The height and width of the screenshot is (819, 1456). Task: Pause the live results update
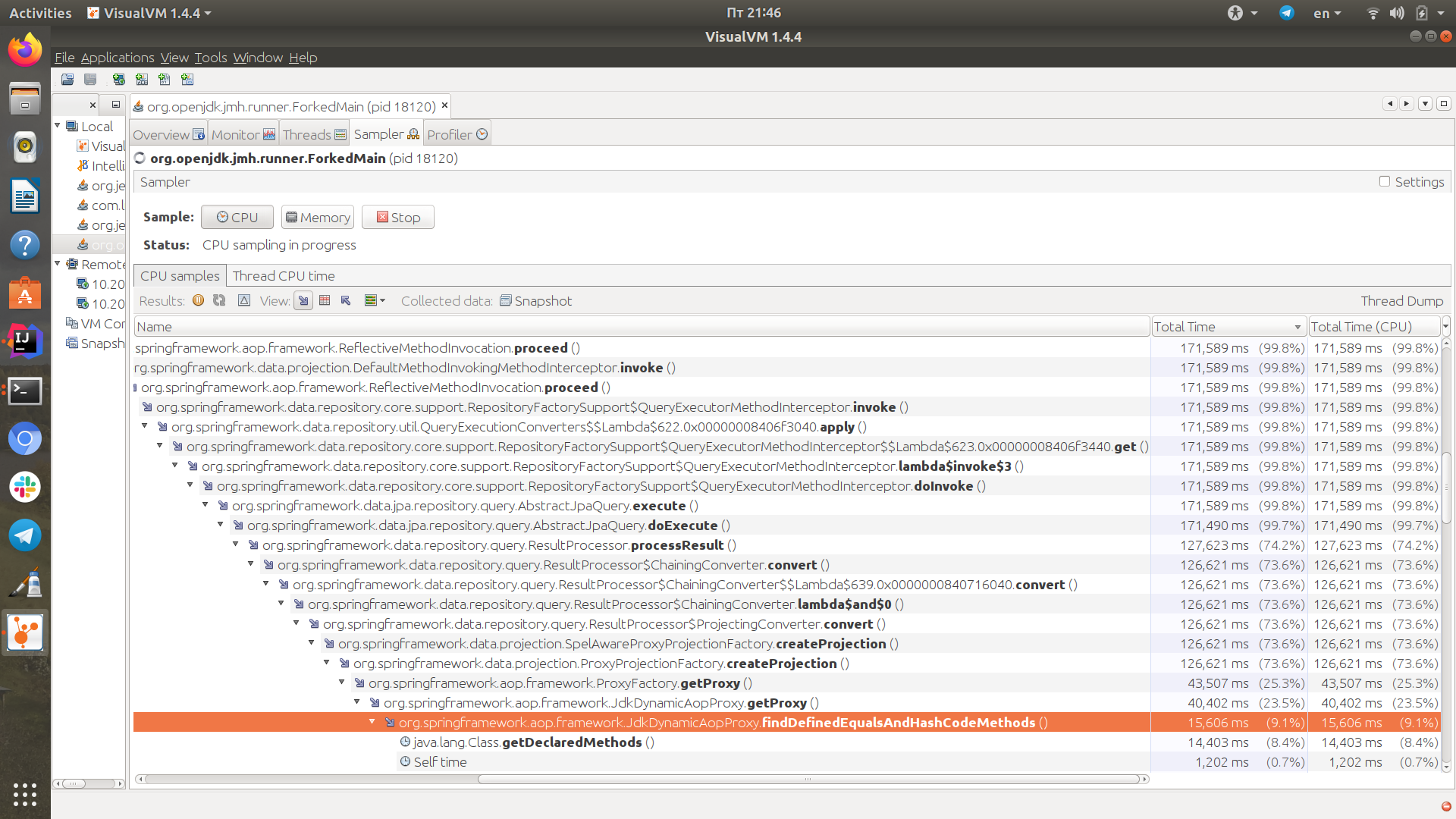pyautogui.click(x=198, y=300)
